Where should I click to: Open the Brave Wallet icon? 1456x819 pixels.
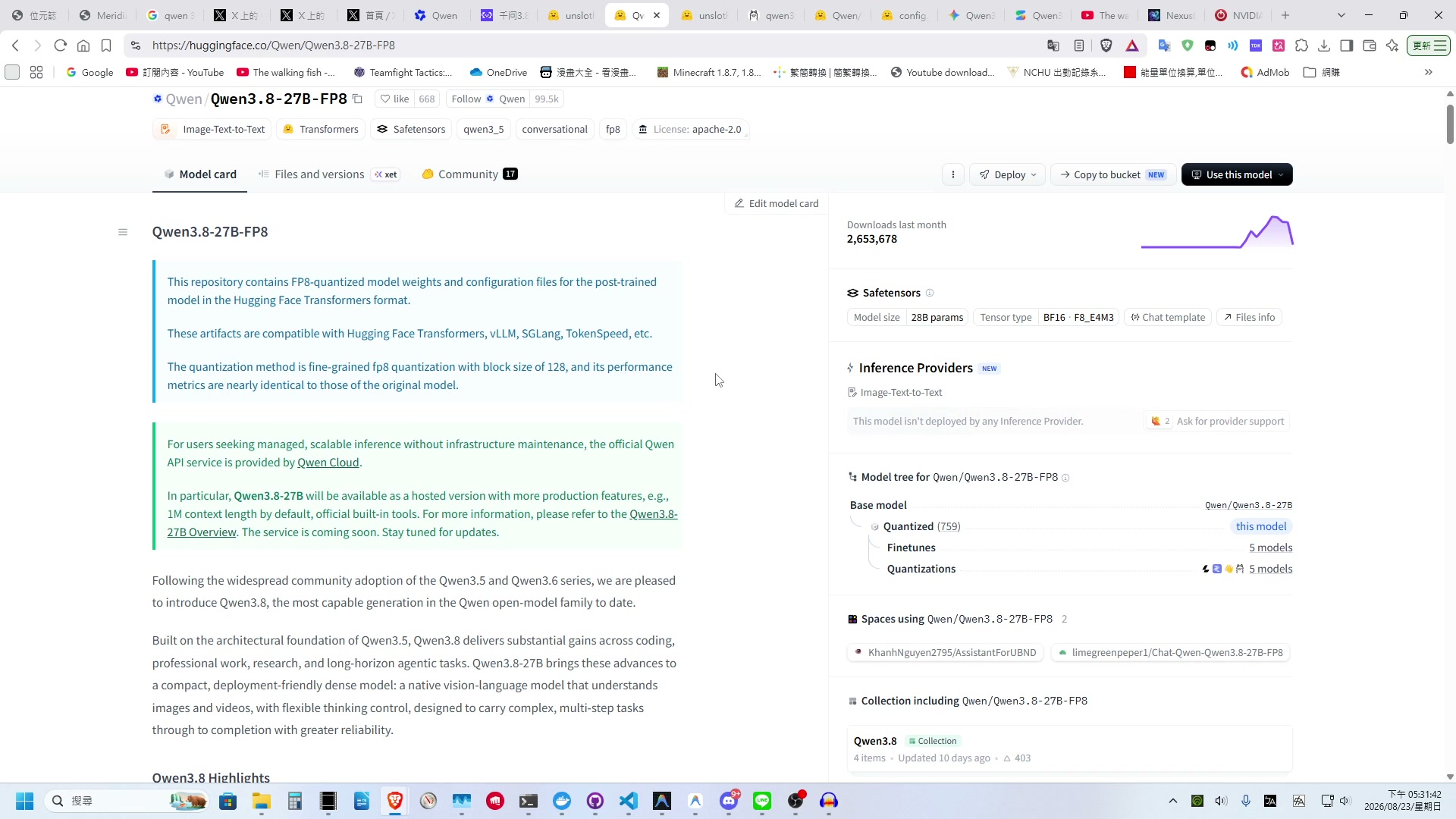pos(1370,45)
